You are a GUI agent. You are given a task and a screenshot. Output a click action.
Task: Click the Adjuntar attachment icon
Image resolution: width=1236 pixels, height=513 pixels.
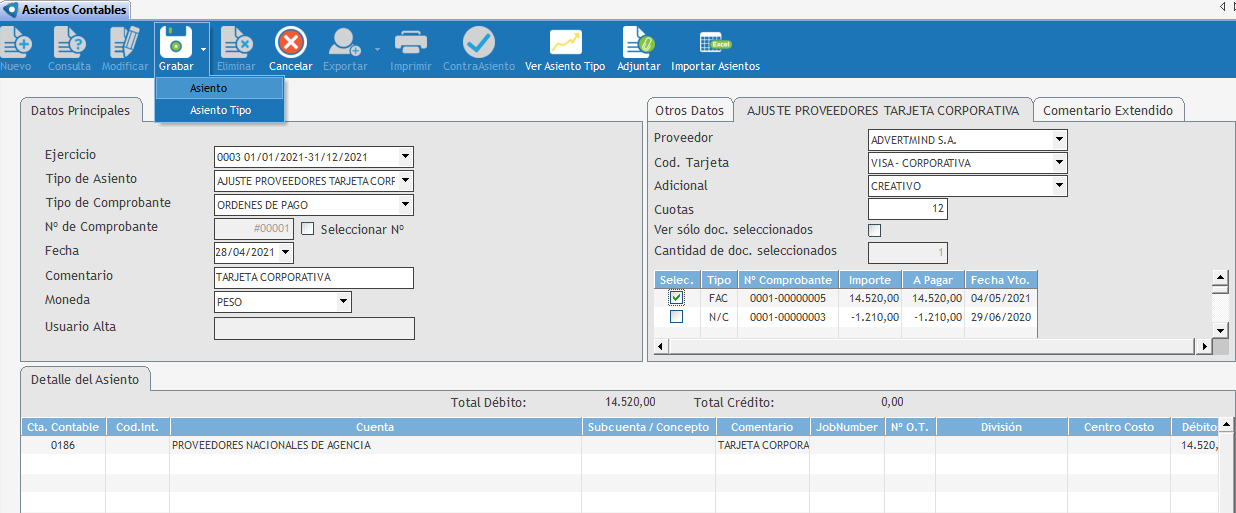[639, 42]
